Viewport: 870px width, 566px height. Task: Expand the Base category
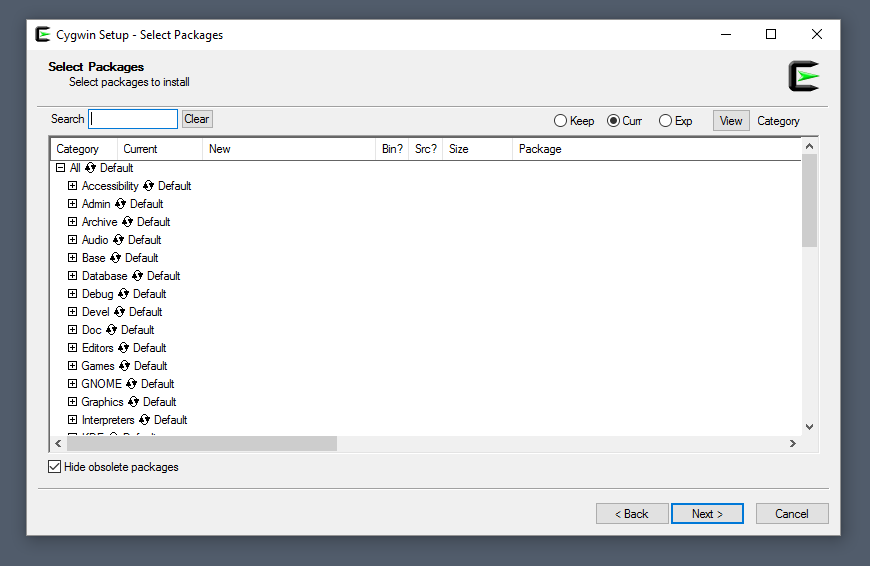pyautogui.click(x=72, y=257)
